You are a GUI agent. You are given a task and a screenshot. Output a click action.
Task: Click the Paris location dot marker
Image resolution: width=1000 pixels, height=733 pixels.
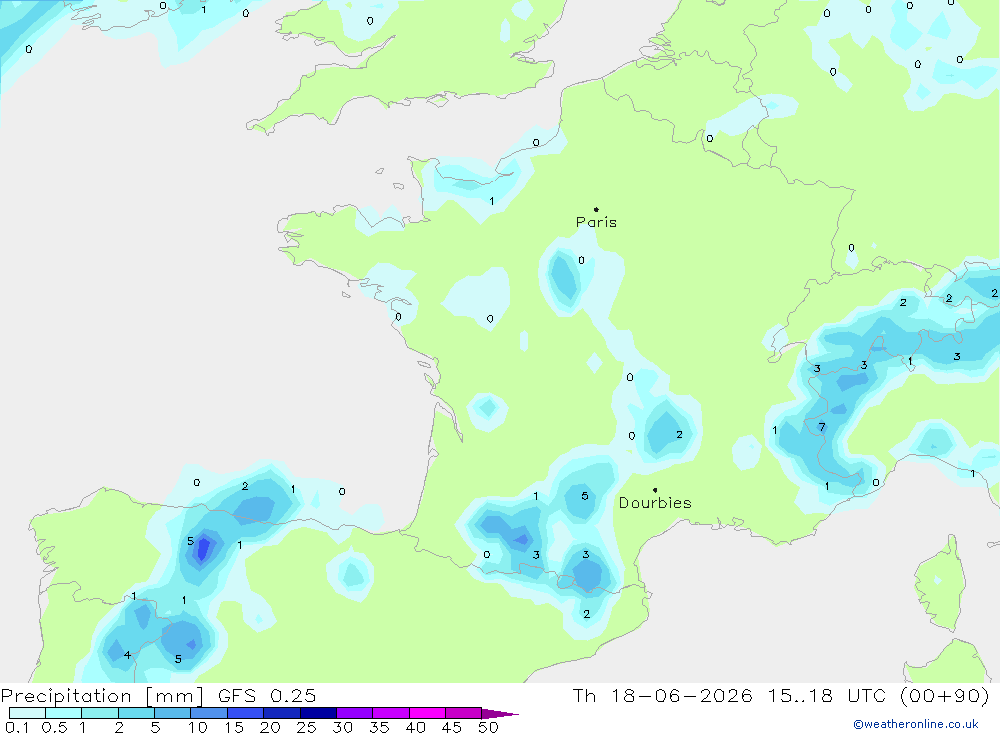click(x=596, y=209)
